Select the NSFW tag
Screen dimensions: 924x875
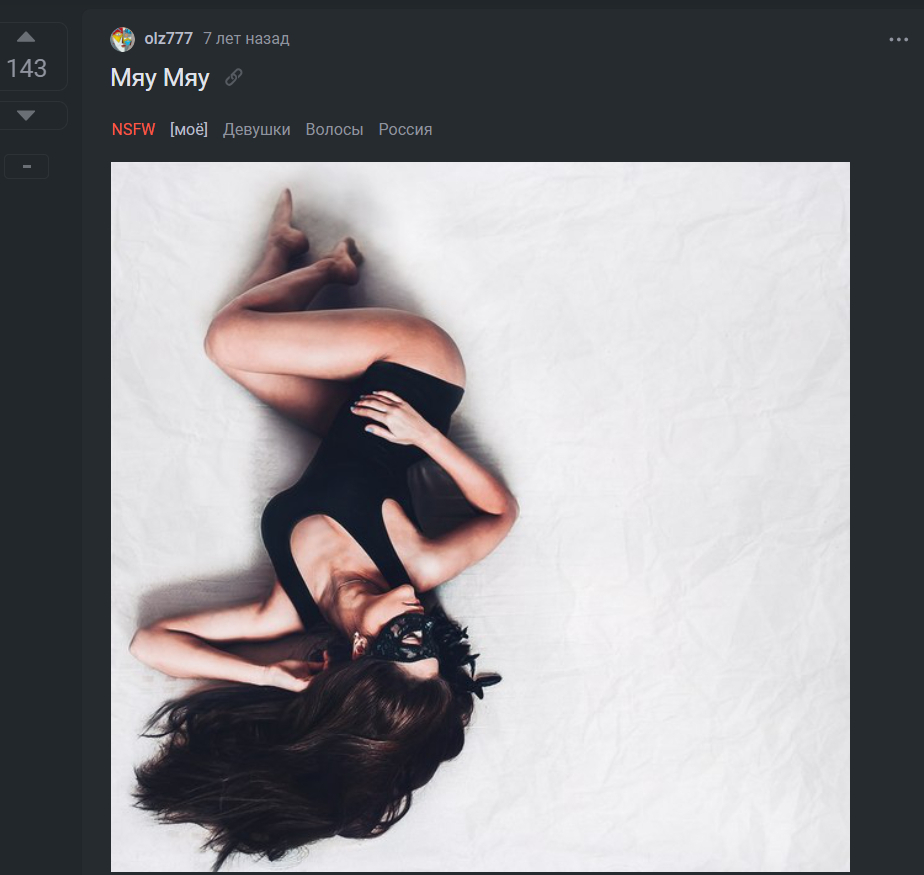point(134,130)
